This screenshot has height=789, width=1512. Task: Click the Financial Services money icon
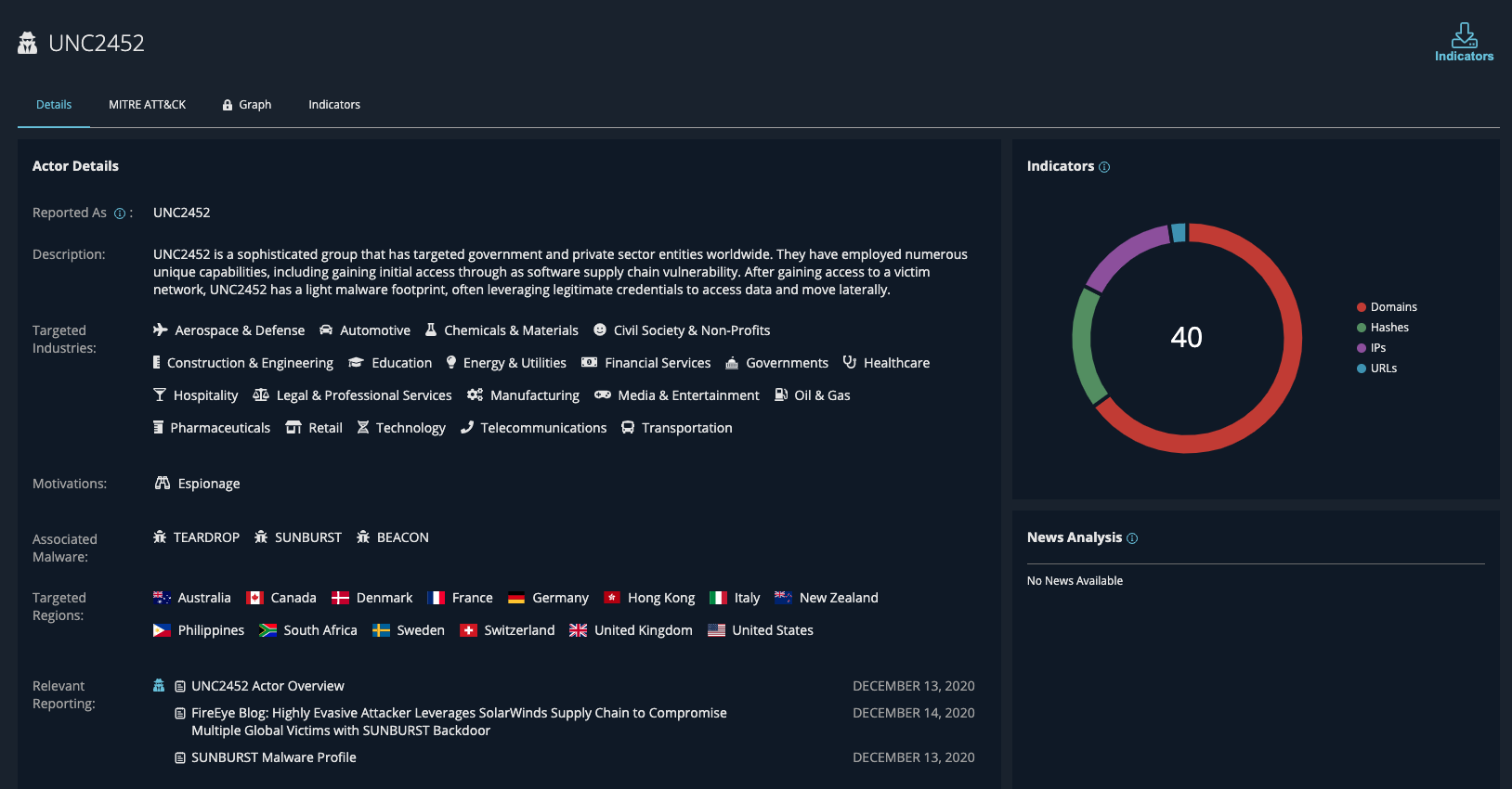pos(589,362)
